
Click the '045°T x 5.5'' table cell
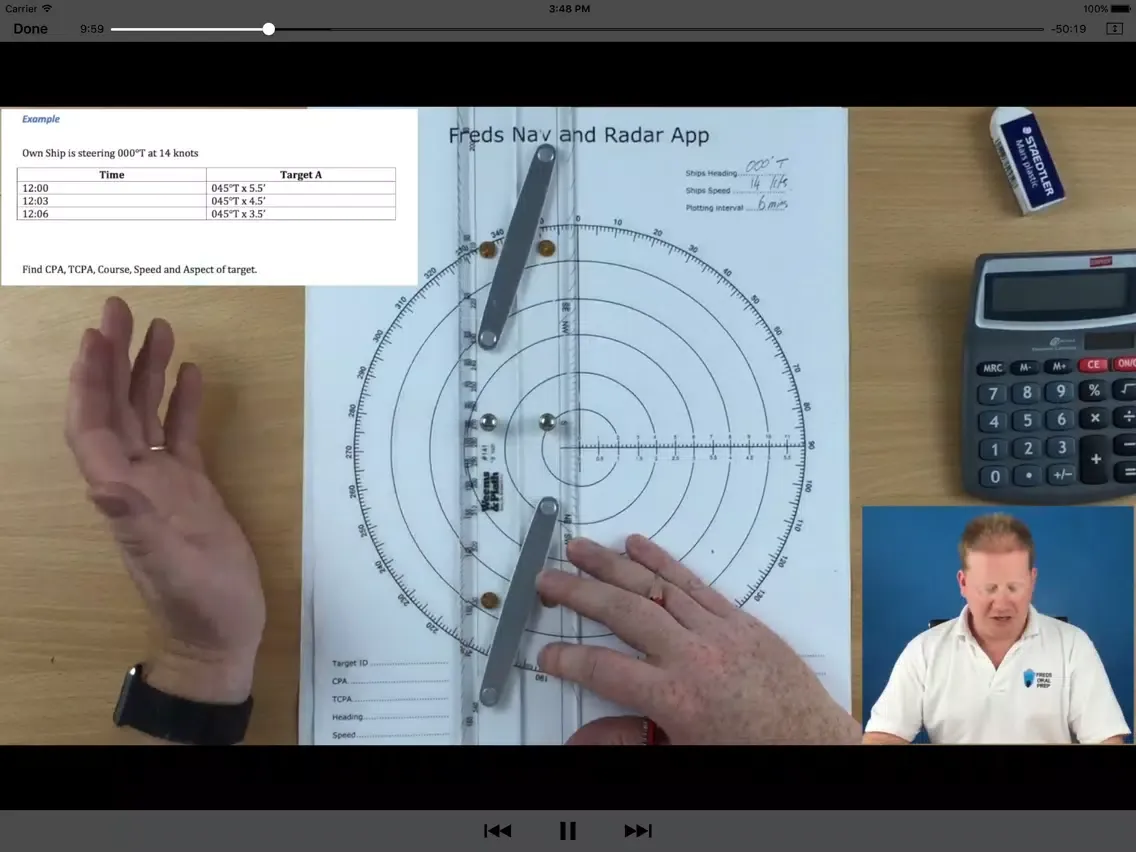(x=301, y=188)
